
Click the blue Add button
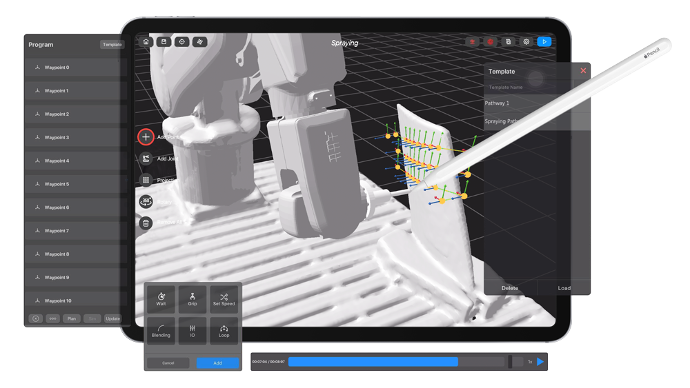[x=218, y=363]
